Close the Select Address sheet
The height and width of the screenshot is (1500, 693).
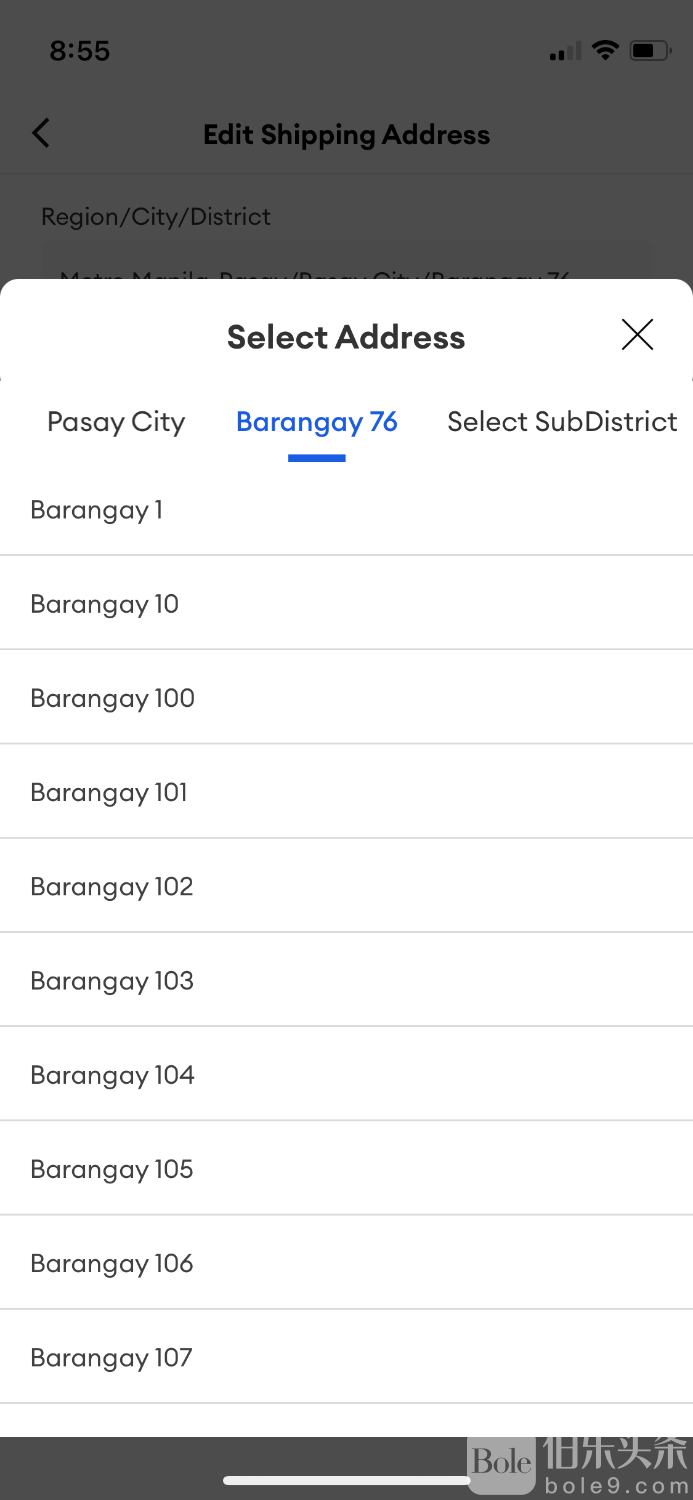pos(637,335)
